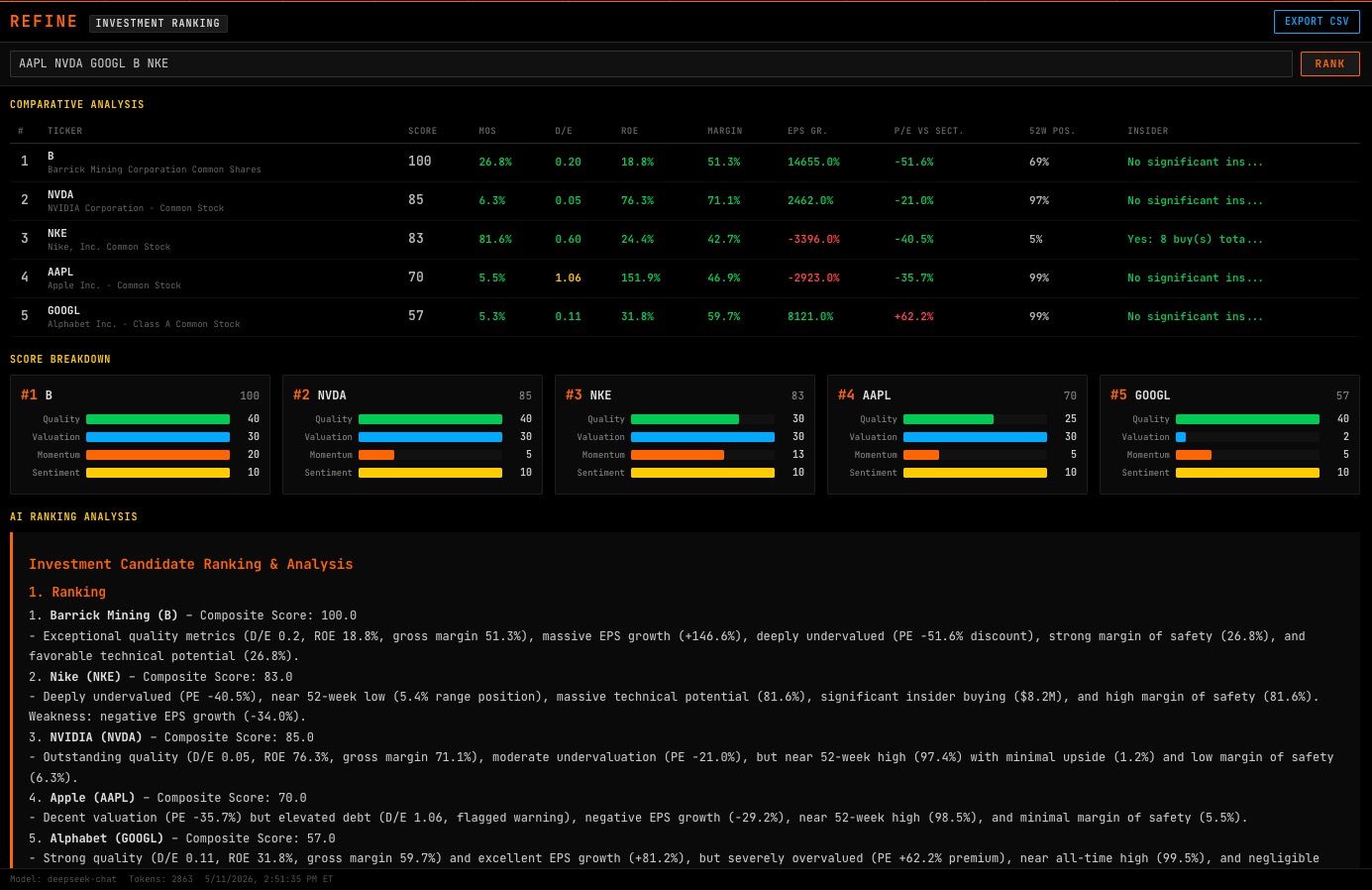The height and width of the screenshot is (890, 1372).
Task: Click GOOGL's P/E value +62.2%
Action: [x=913, y=316]
